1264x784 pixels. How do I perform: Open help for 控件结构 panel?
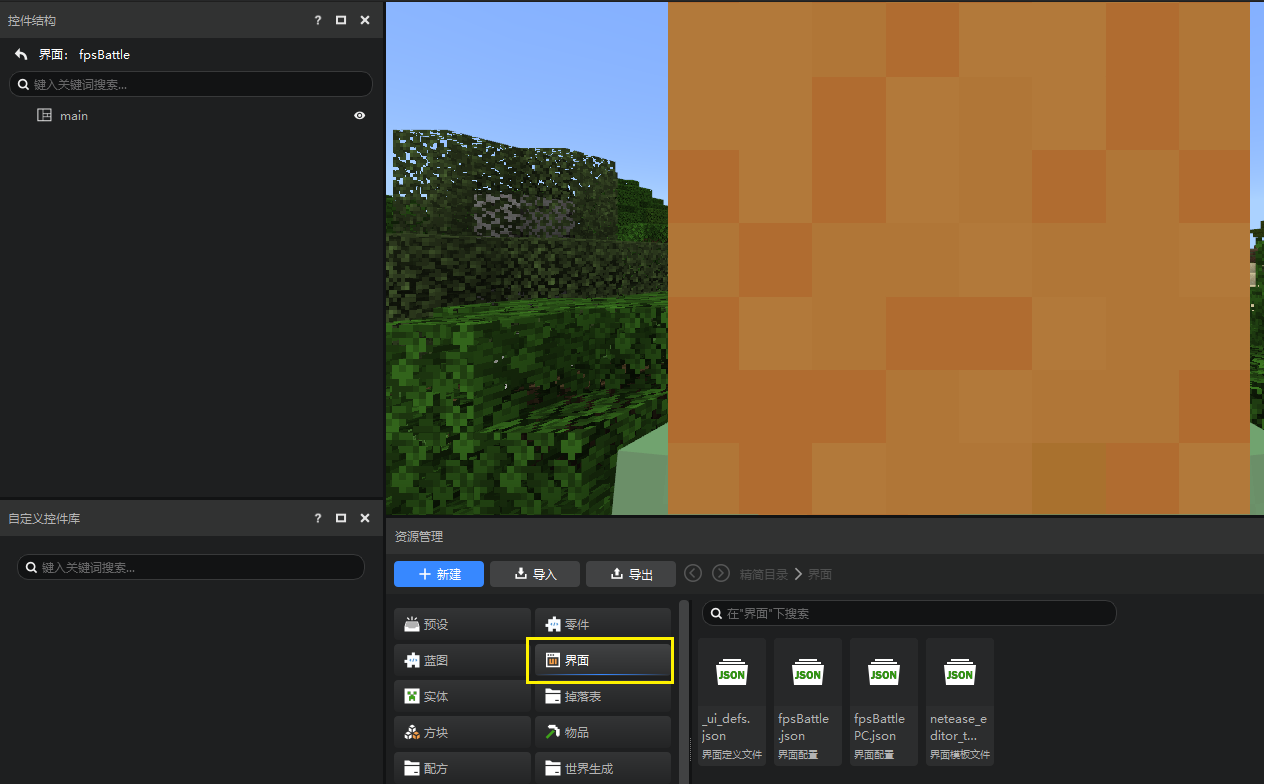(x=318, y=20)
